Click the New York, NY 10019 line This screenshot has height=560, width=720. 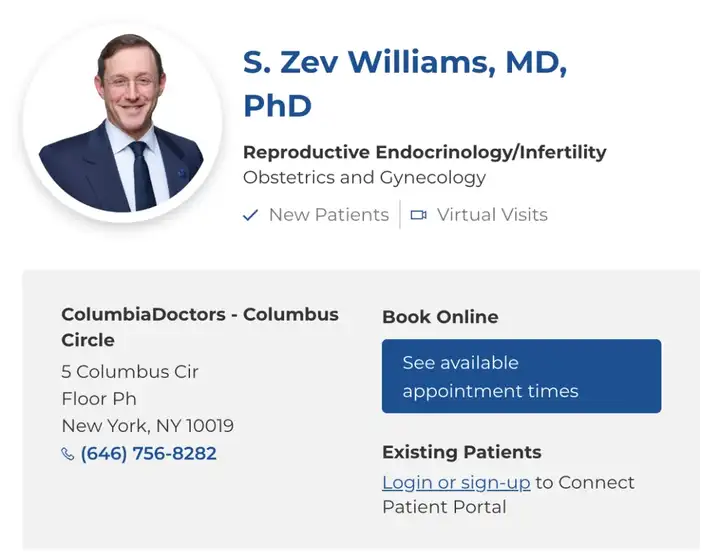[147, 426]
